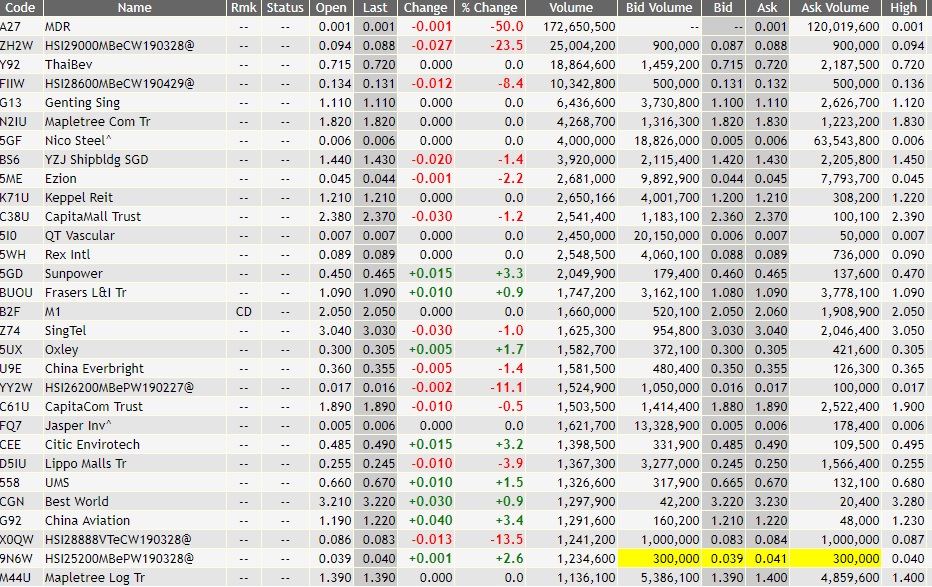Select Best World stock name

click(77, 502)
